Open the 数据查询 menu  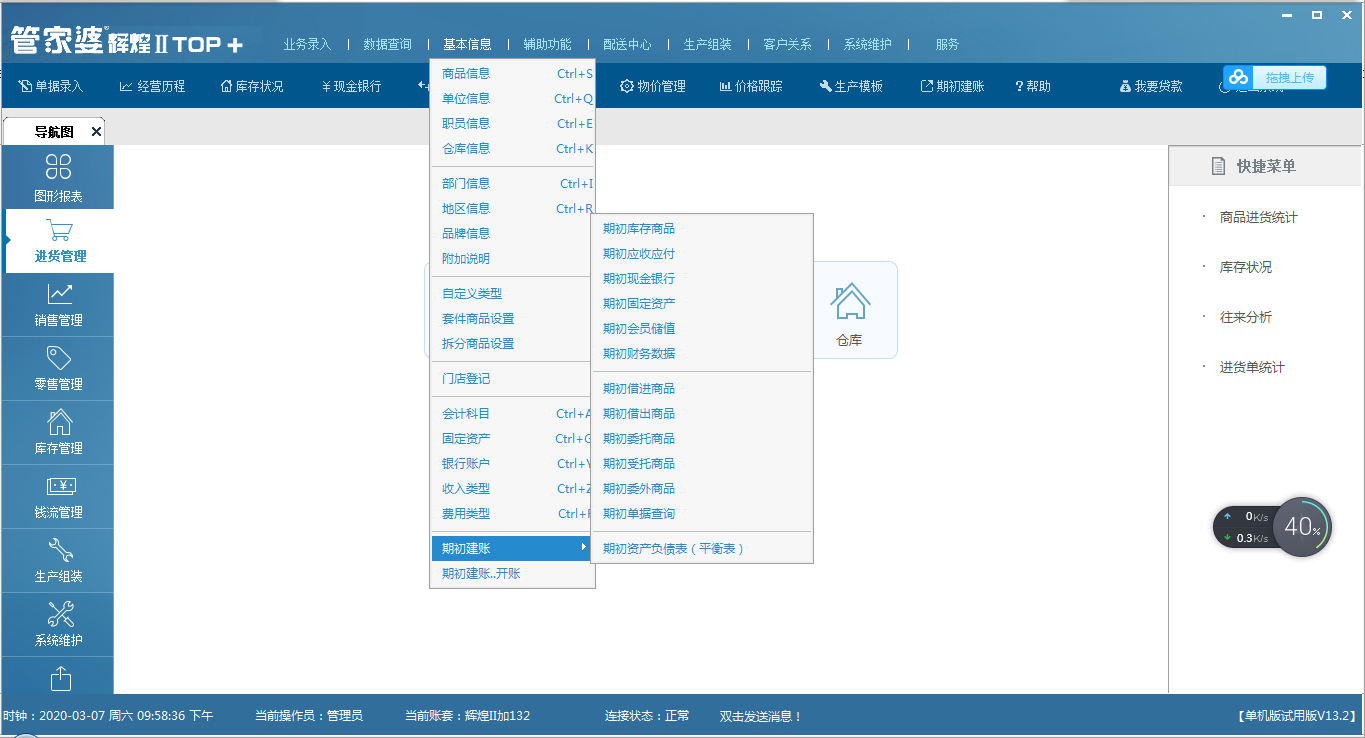point(387,44)
